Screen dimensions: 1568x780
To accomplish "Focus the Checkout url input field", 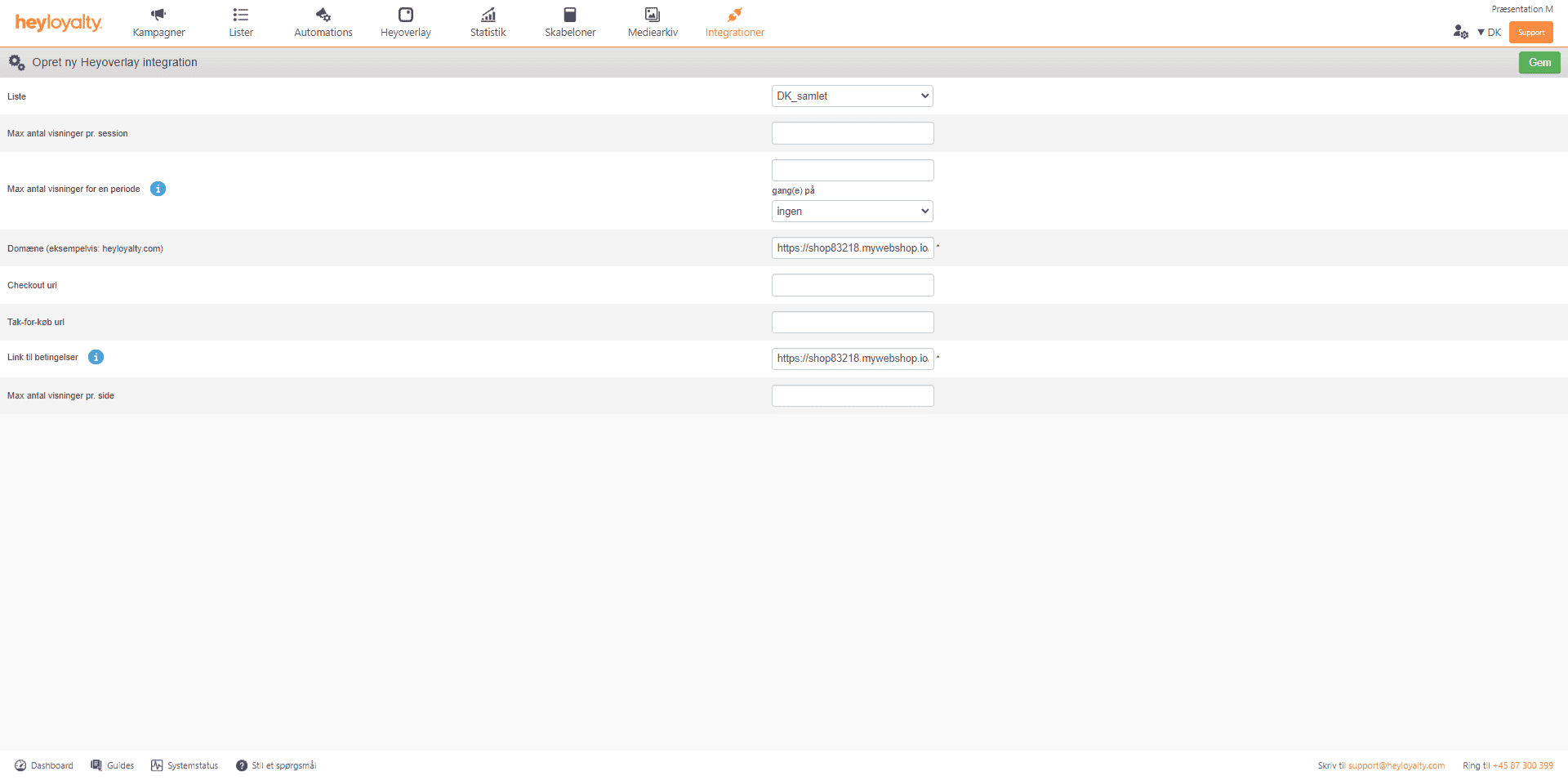I will click(852, 285).
